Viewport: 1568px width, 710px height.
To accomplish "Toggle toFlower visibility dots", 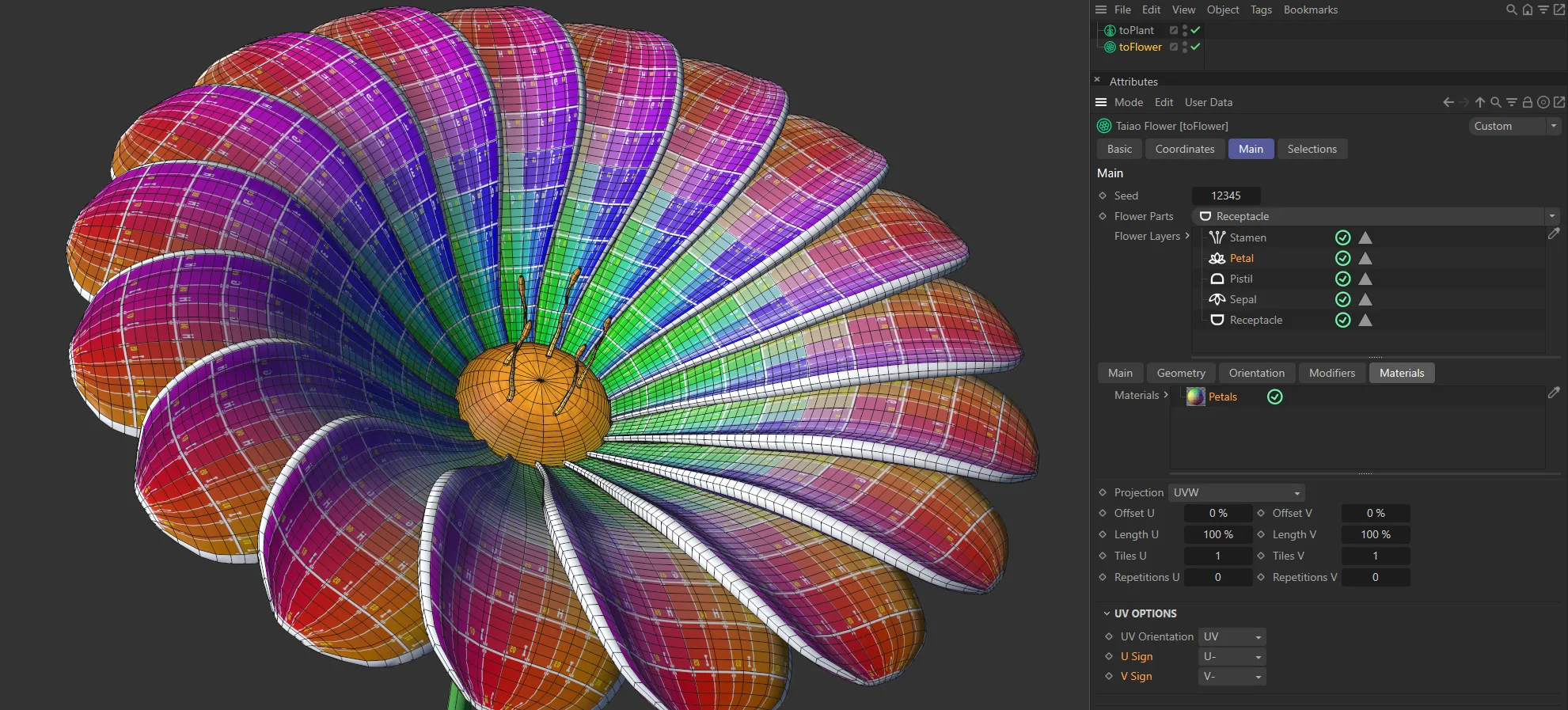I will point(1185,47).
